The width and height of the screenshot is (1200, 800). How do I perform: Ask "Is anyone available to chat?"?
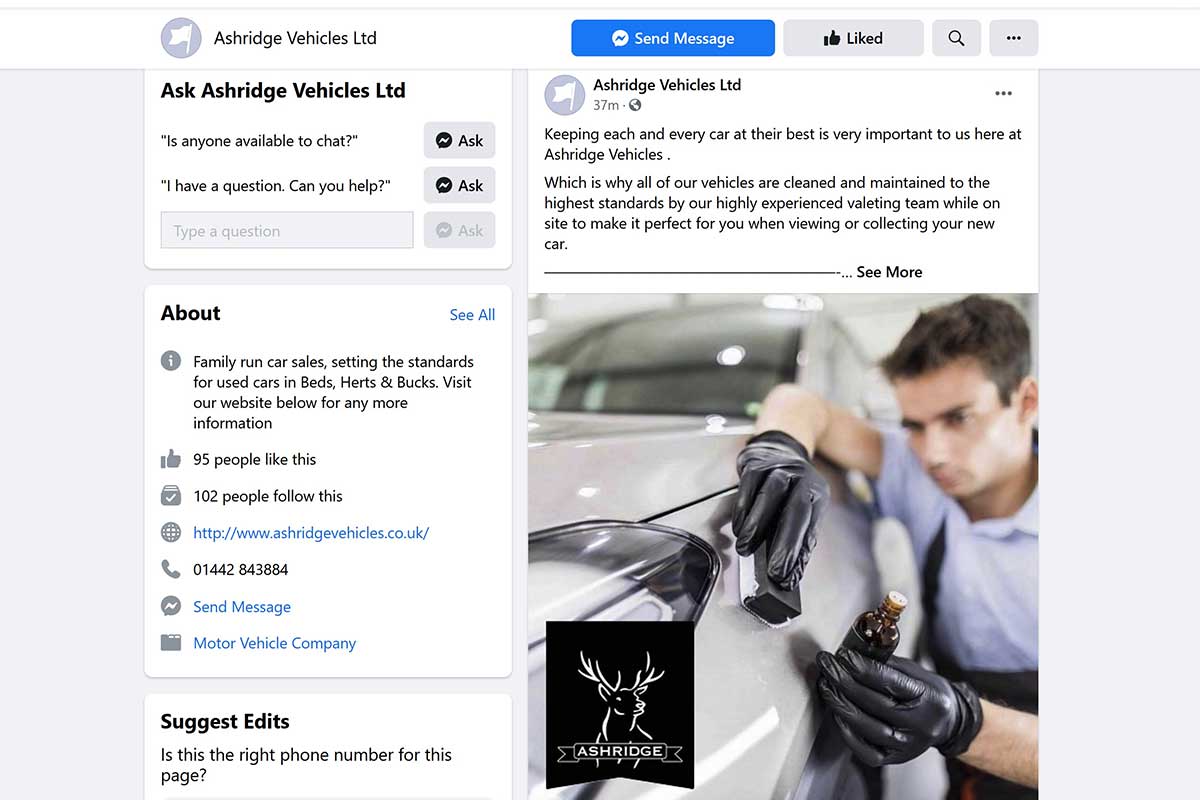tap(459, 141)
